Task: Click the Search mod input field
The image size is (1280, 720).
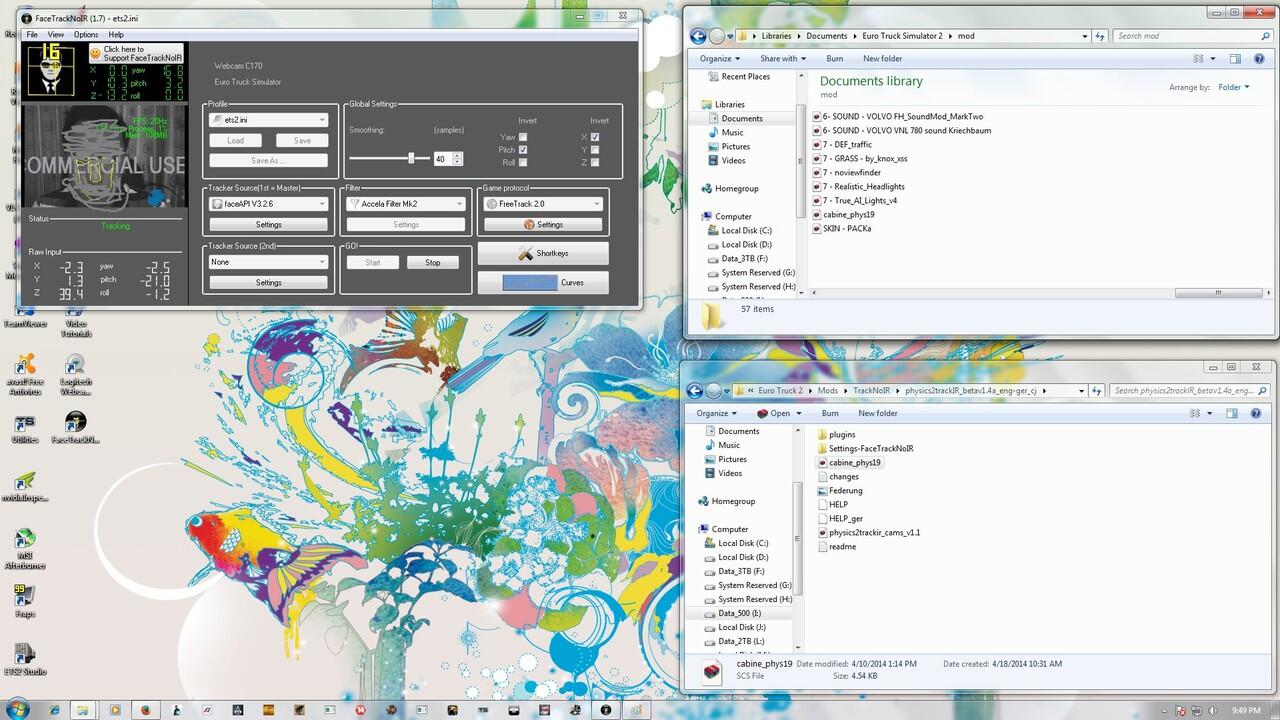Action: (1185, 35)
